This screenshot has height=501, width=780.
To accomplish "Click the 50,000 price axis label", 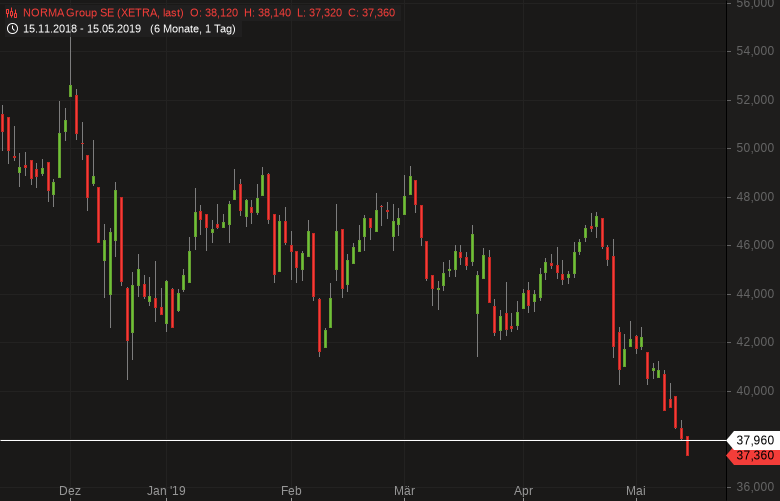I will (755, 148).
